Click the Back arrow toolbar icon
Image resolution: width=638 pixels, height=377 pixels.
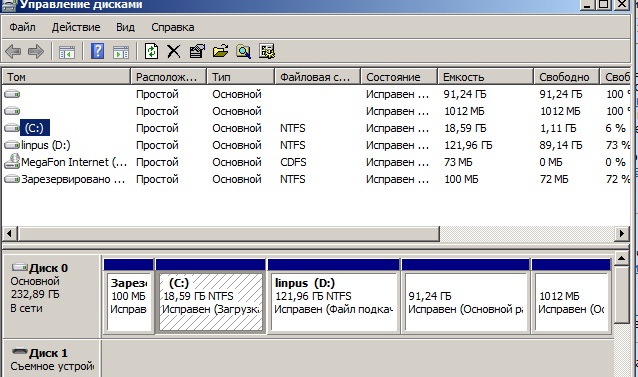13,52
